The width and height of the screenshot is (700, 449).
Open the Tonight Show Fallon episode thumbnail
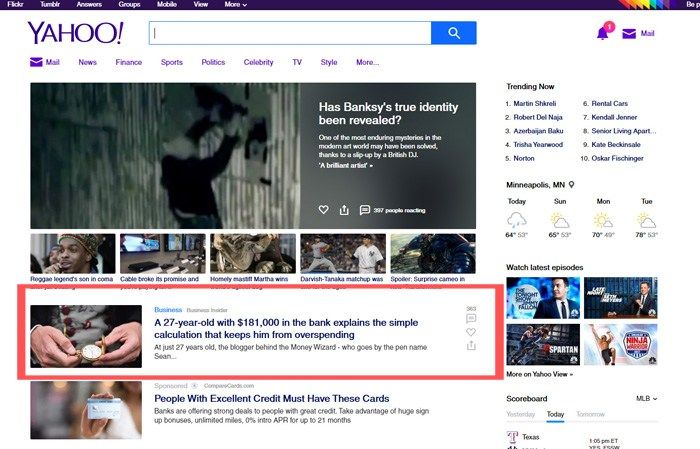pyautogui.click(x=543, y=298)
